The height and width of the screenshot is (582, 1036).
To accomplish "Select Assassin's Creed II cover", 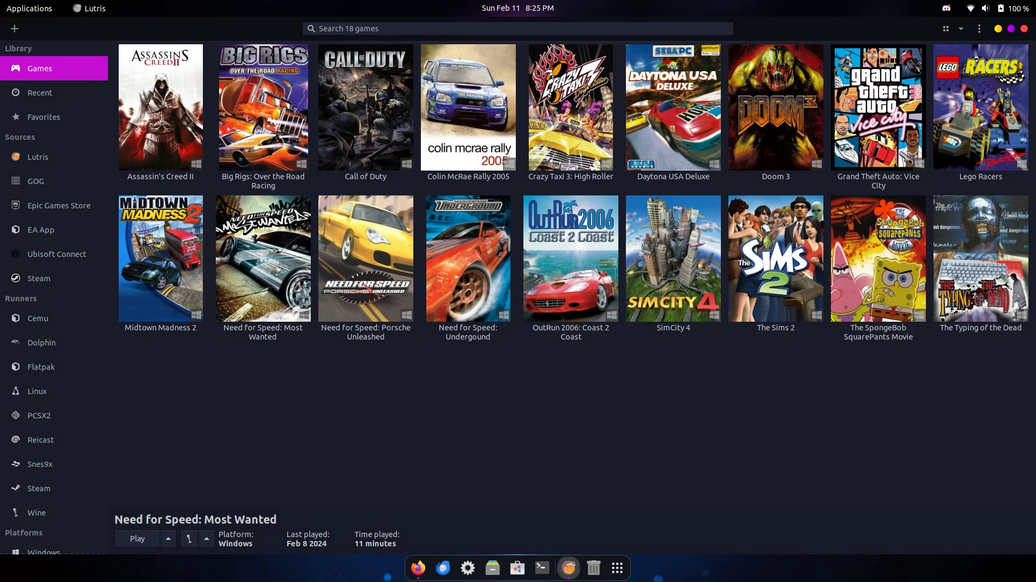I will pos(161,107).
